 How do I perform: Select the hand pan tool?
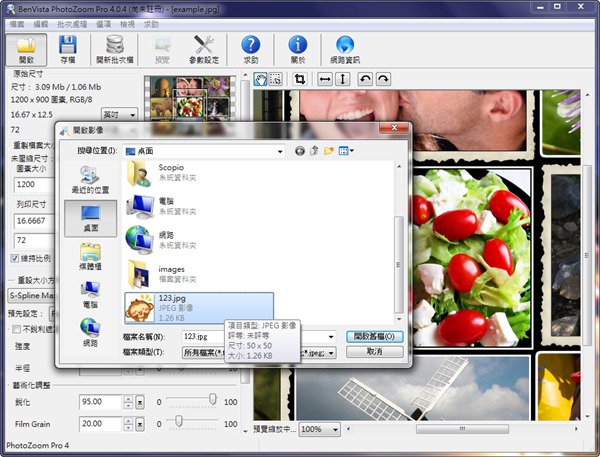(261, 79)
